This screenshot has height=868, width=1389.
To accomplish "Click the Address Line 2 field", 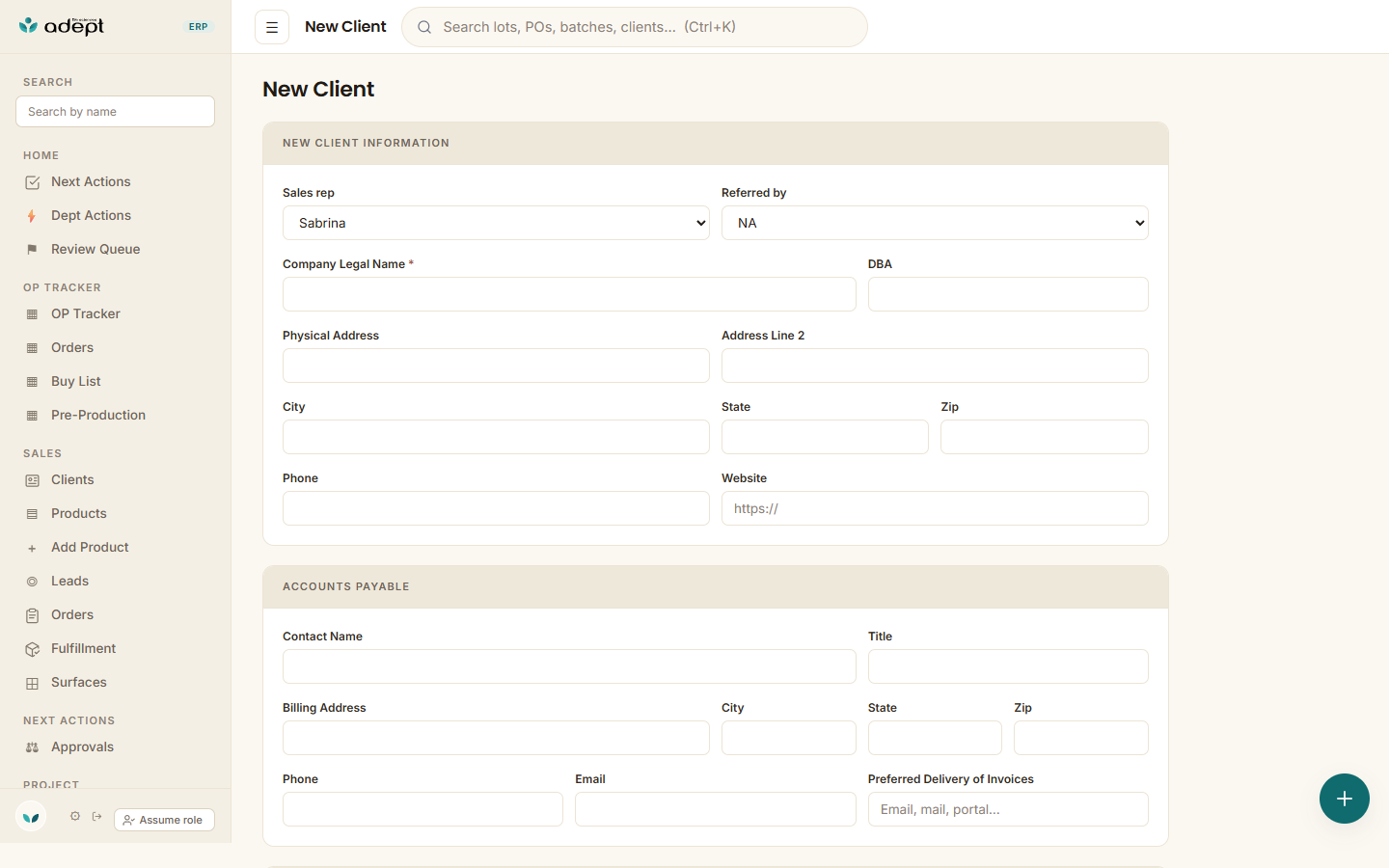I will click(935, 366).
